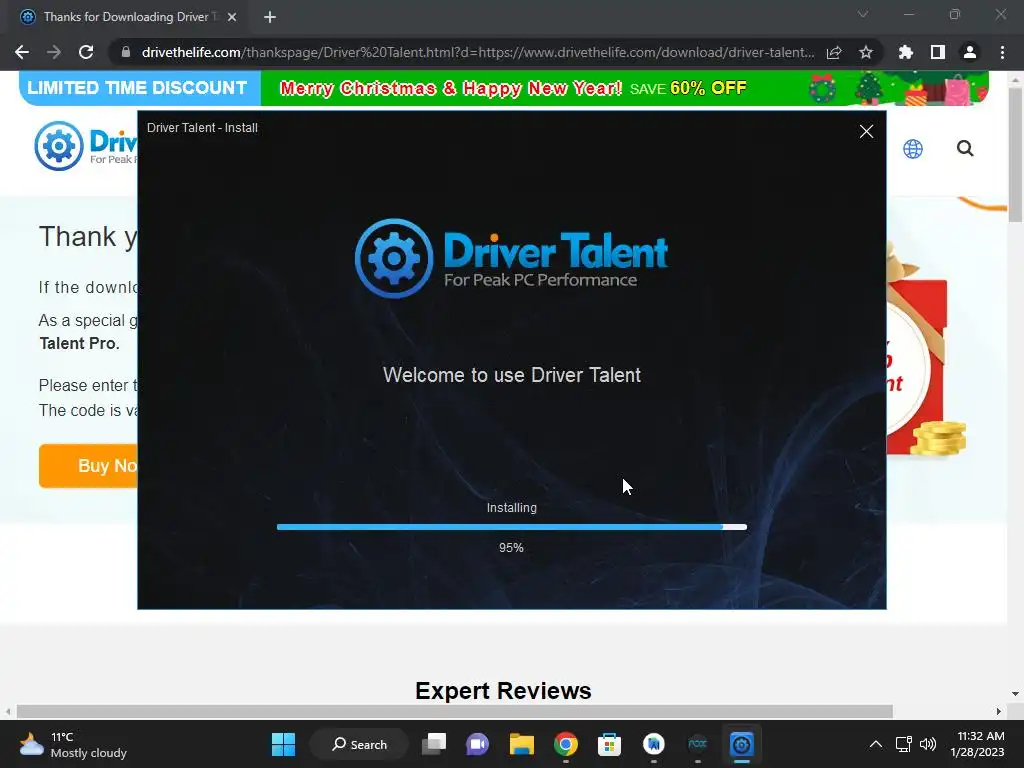Screen dimensions: 1024x768
Task: Open Chrome three-dot menu
Action: point(1002,52)
